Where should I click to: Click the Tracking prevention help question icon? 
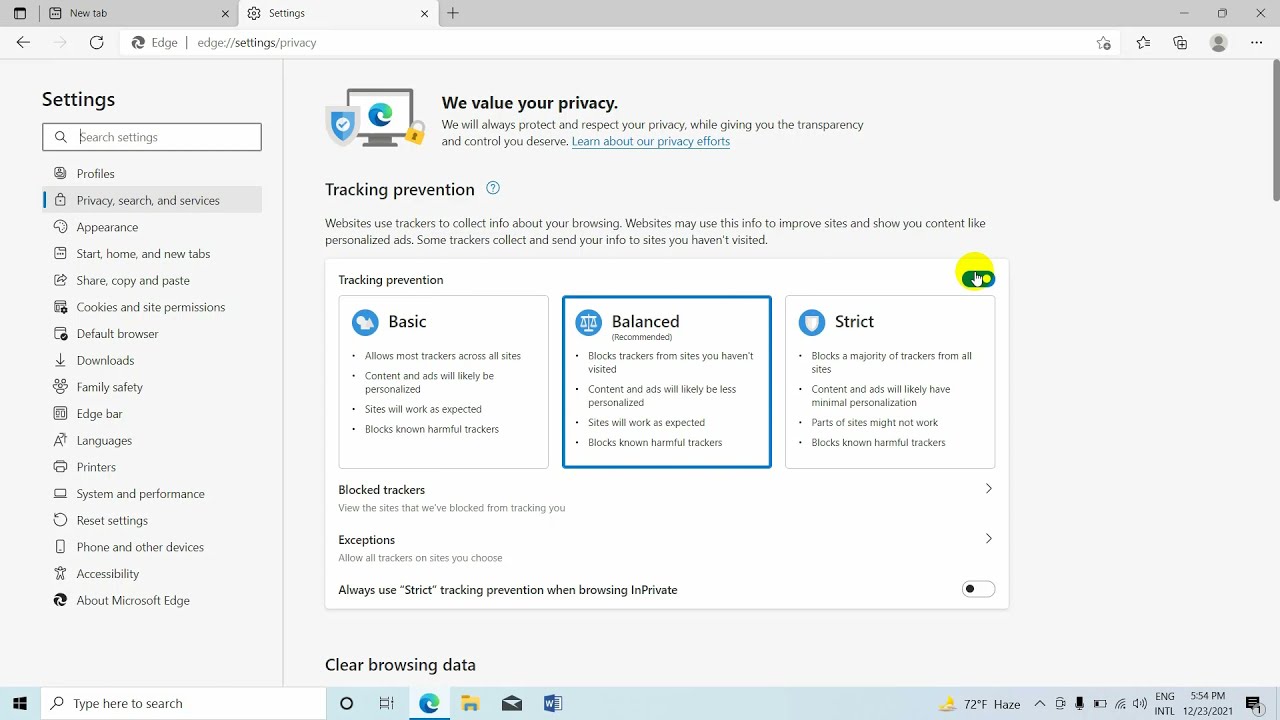tap(492, 188)
